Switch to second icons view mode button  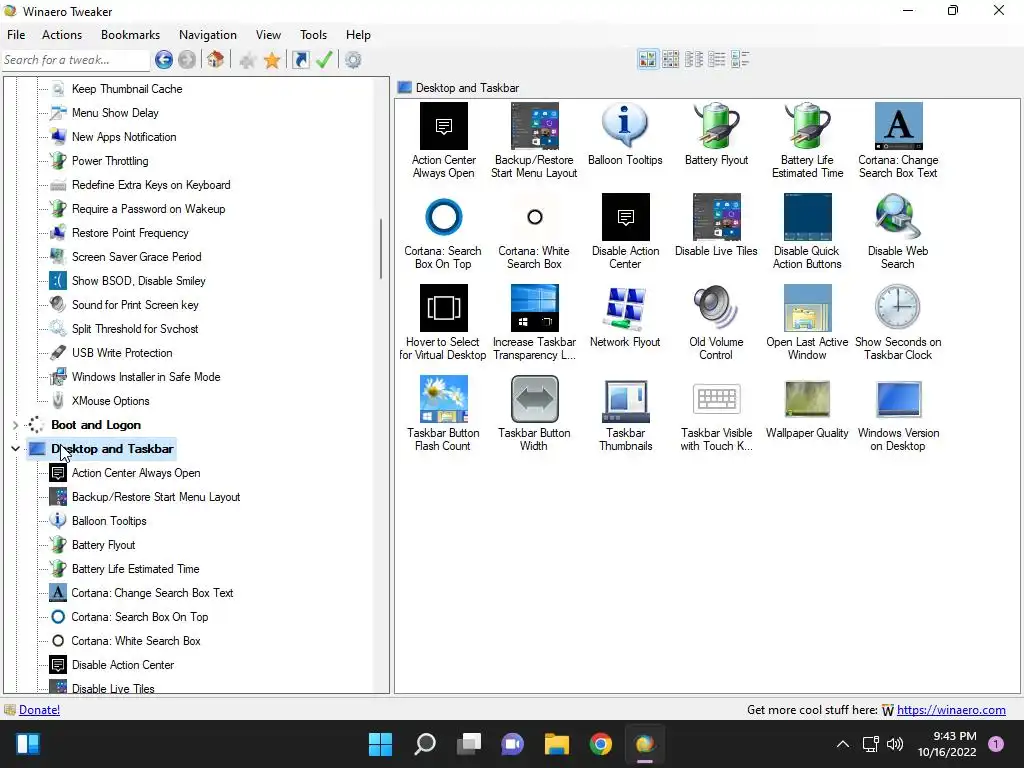tap(671, 59)
